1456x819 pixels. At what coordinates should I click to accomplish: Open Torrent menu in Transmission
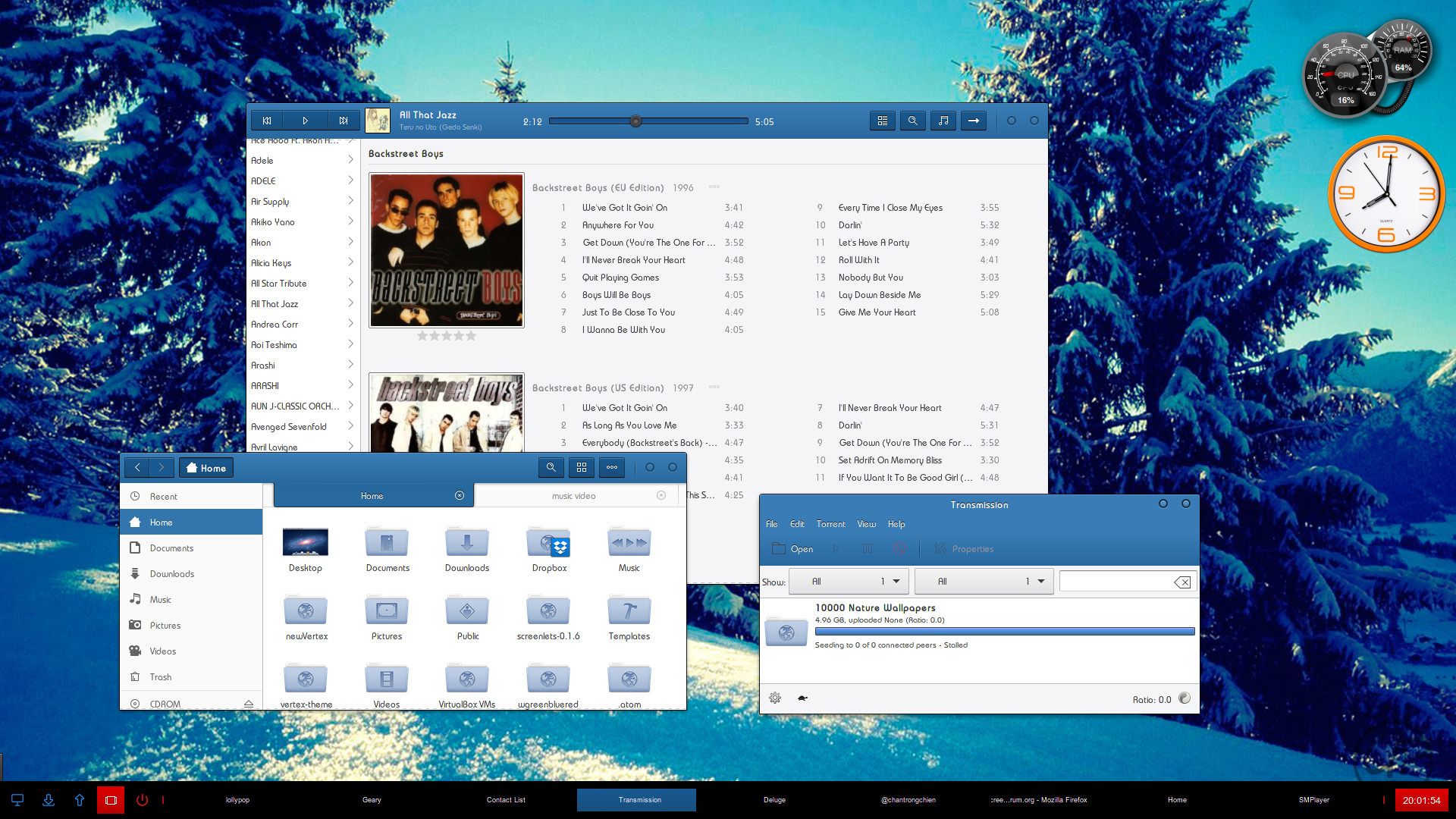click(830, 524)
